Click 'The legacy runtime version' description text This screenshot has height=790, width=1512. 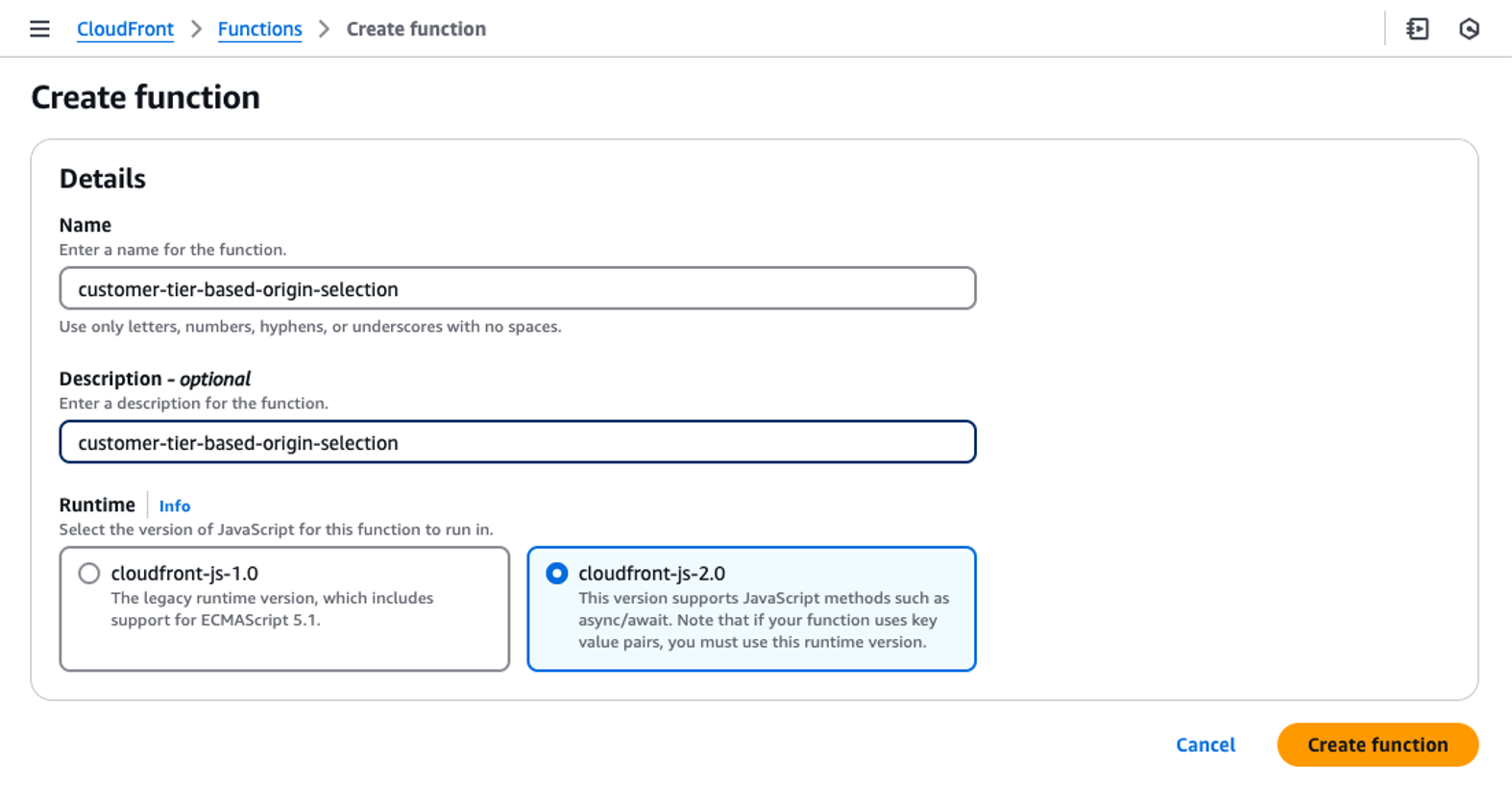coord(272,609)
